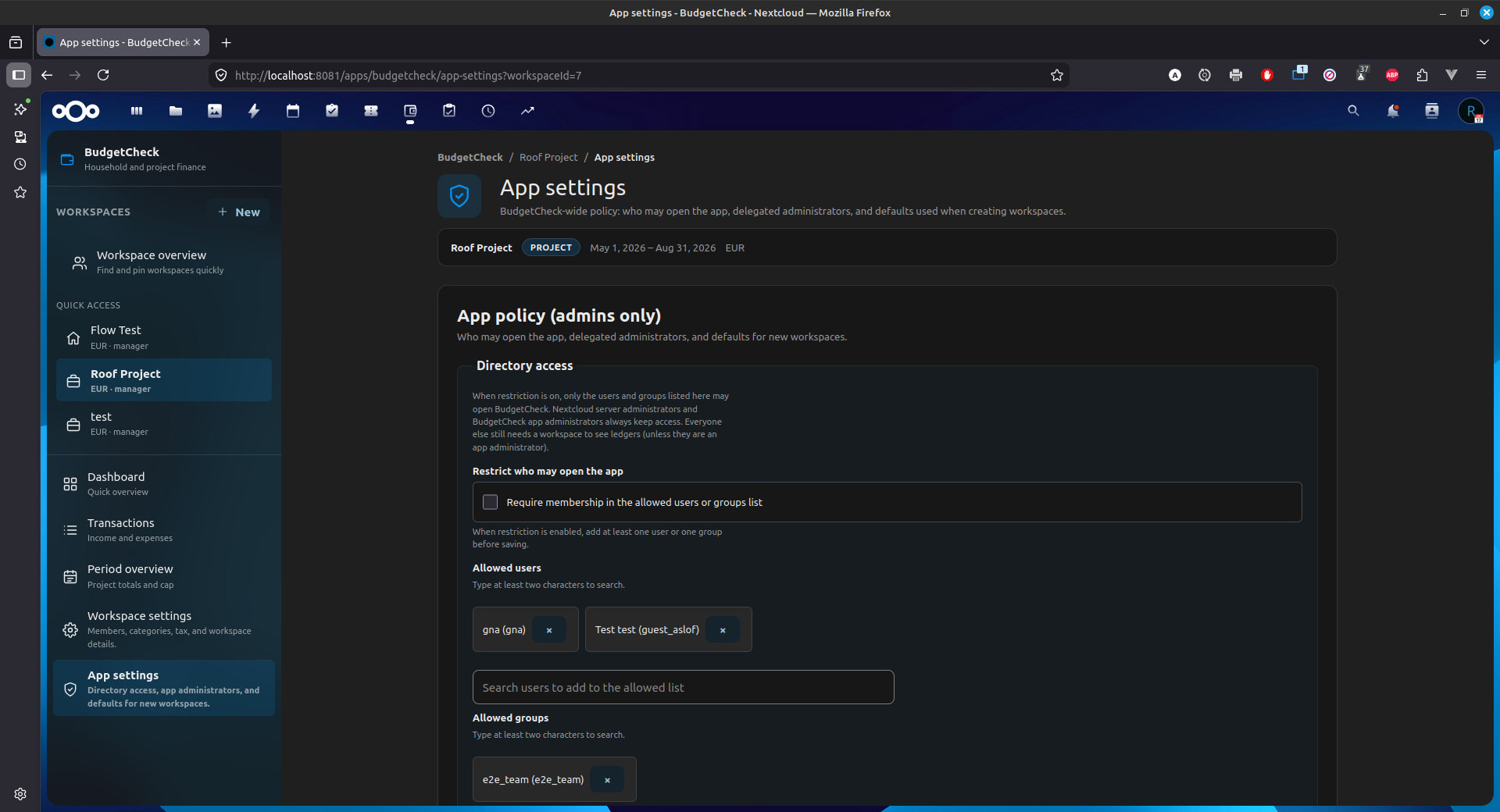Click 'May 1, 2026 – Aug 31, 2026' date range
The height and width of the screenshot is (812, 1500).
[652, 248]
